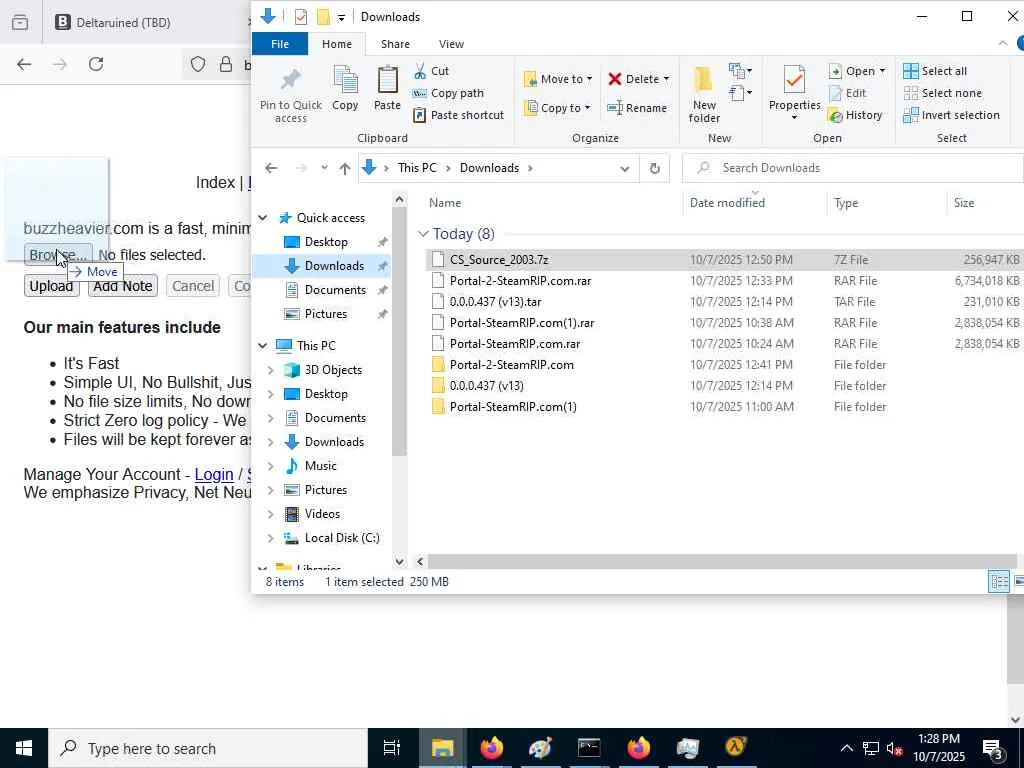
Task: Reload the Firefox page
Action: coord(96,64)
